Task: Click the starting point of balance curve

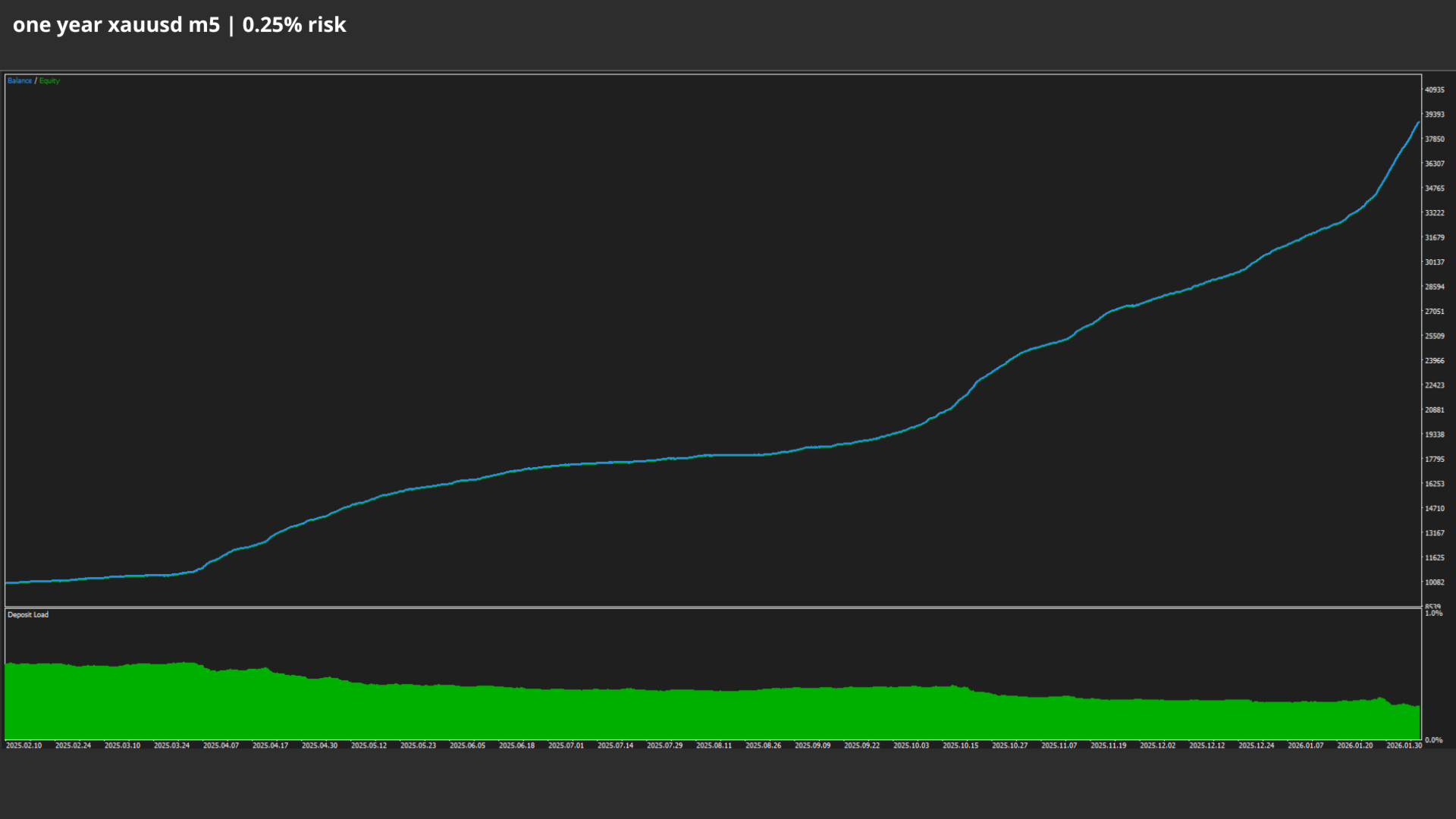Action: pyautogui.click(x=7, y=582)
